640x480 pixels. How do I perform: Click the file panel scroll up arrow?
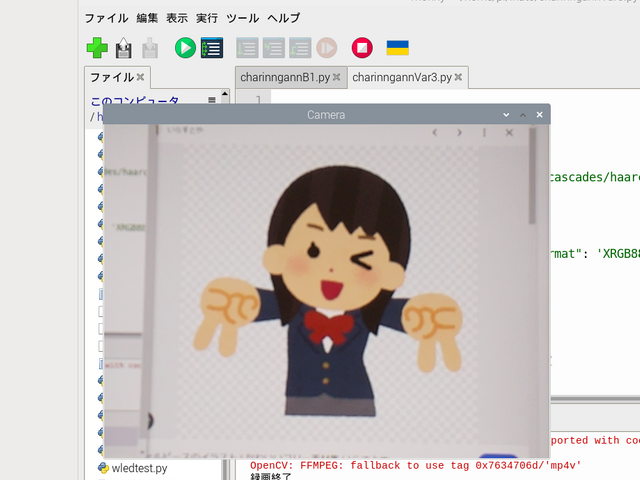point(224,94)
